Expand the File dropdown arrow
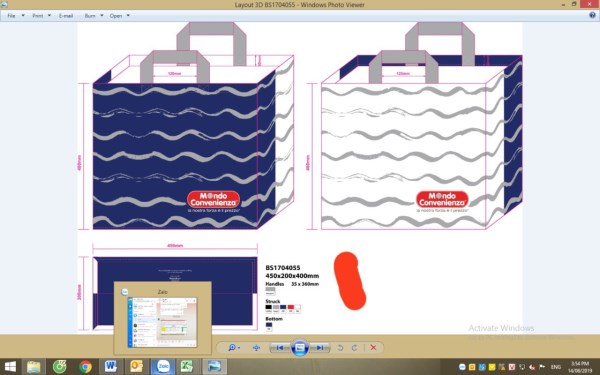The height and width of the screenshot is (375, 600). click(23, 16)
